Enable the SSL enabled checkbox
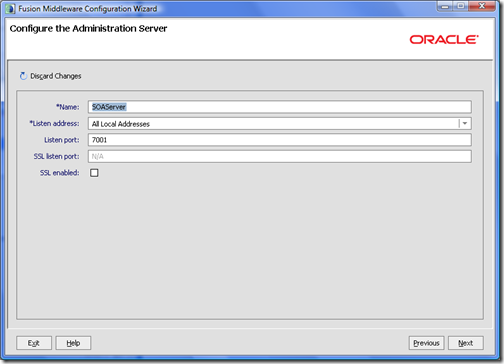Viewport: 504px width, 364px height. click(x=94, y=173)
